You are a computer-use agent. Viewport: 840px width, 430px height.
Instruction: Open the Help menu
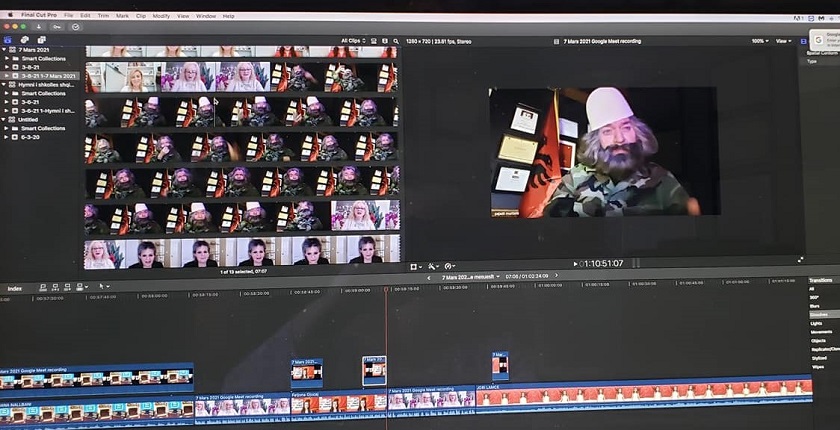point(228,16)
